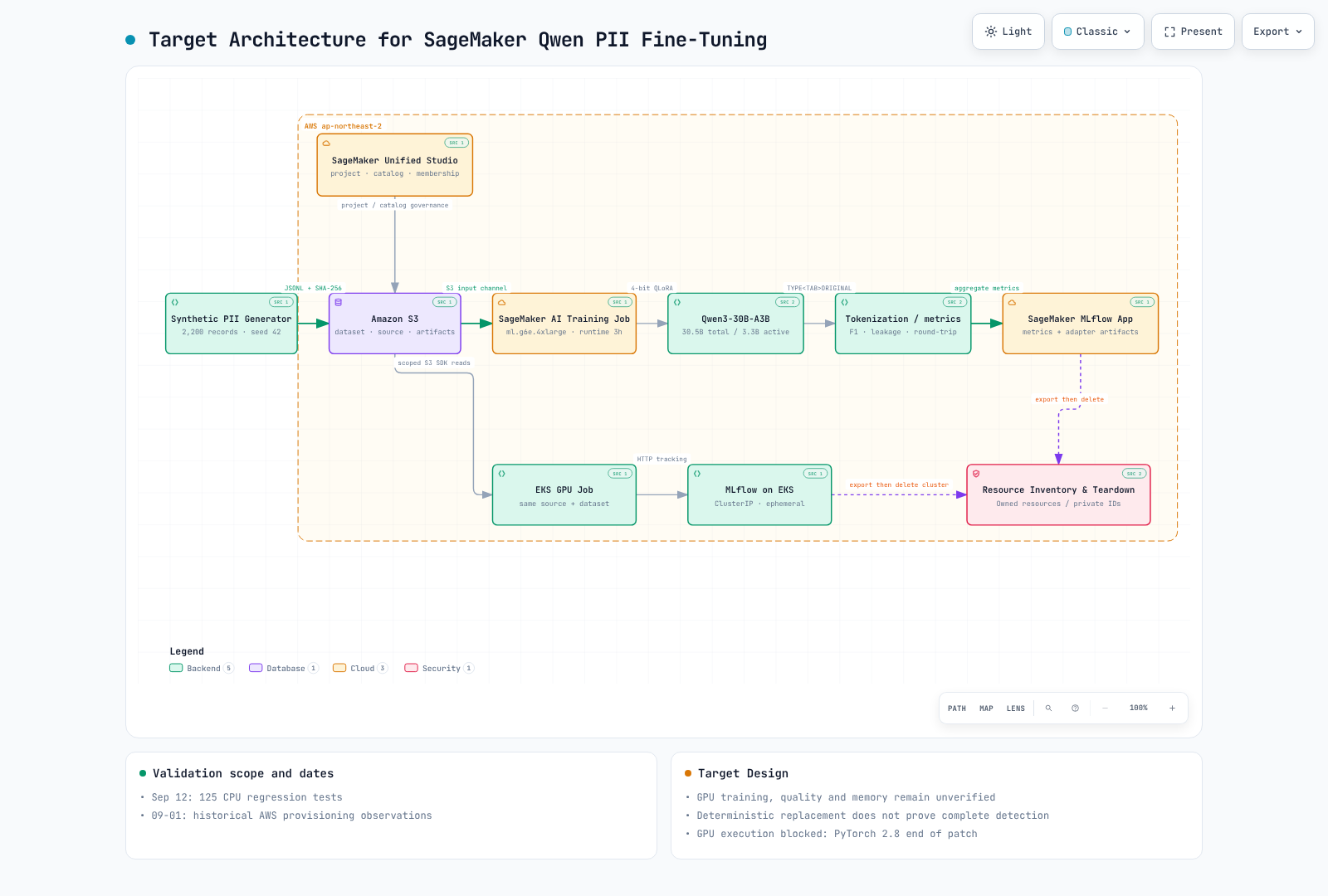The width and height of the screenshot is (1328, 896).
Task: Click the 'S3 input channel' edge label
Action: [x=476, y=288]
